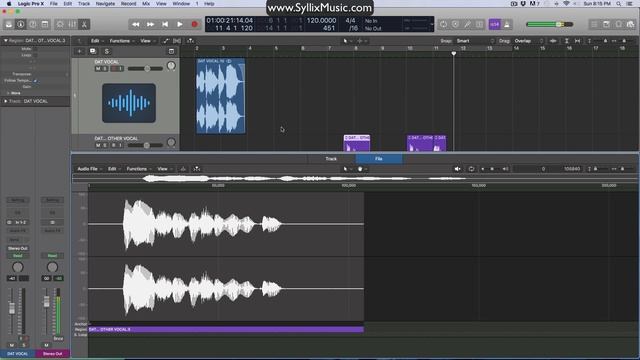Open the media Browsers icon
The width and height of the screenshot is (640, 360).
631,24
